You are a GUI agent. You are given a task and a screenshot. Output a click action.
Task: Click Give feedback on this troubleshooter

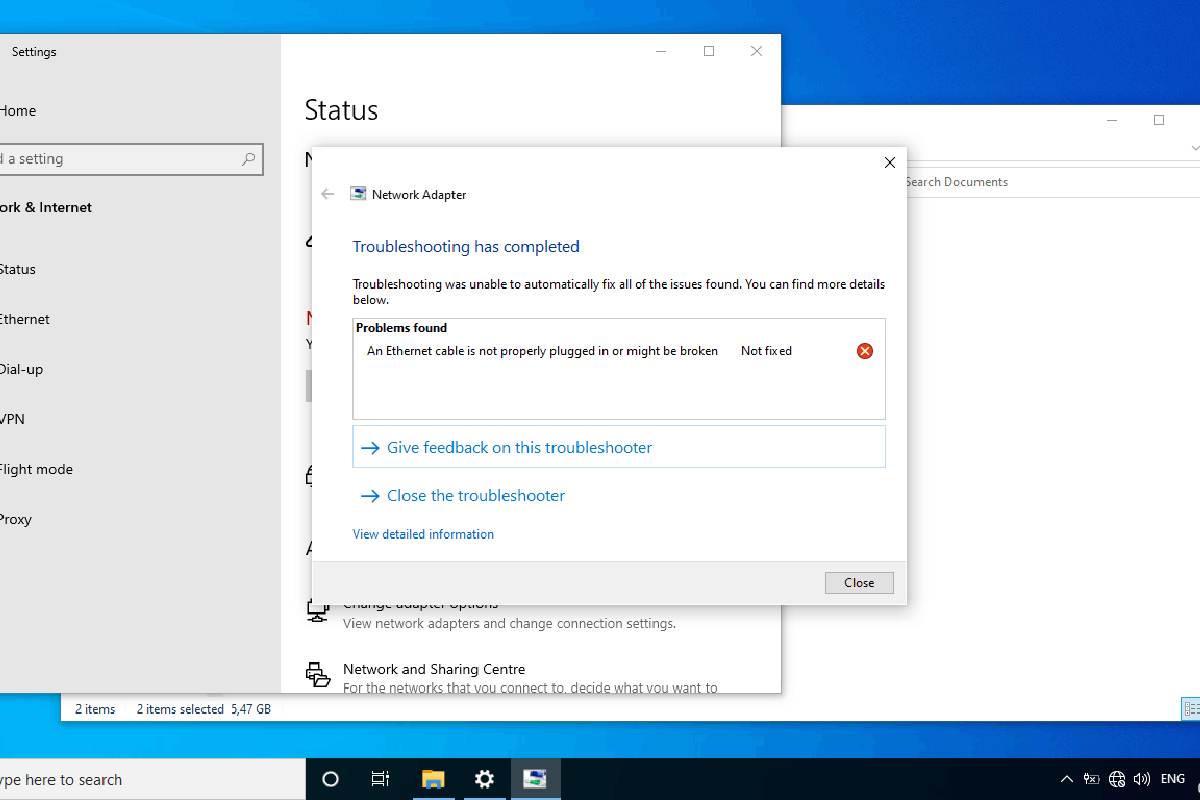coord(519,447)
